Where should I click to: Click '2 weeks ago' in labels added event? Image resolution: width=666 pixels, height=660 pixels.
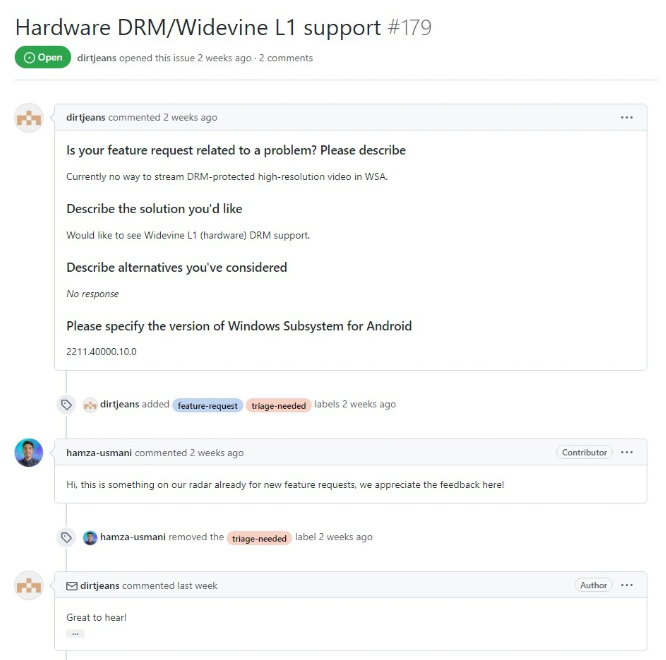tap(369, 404)
